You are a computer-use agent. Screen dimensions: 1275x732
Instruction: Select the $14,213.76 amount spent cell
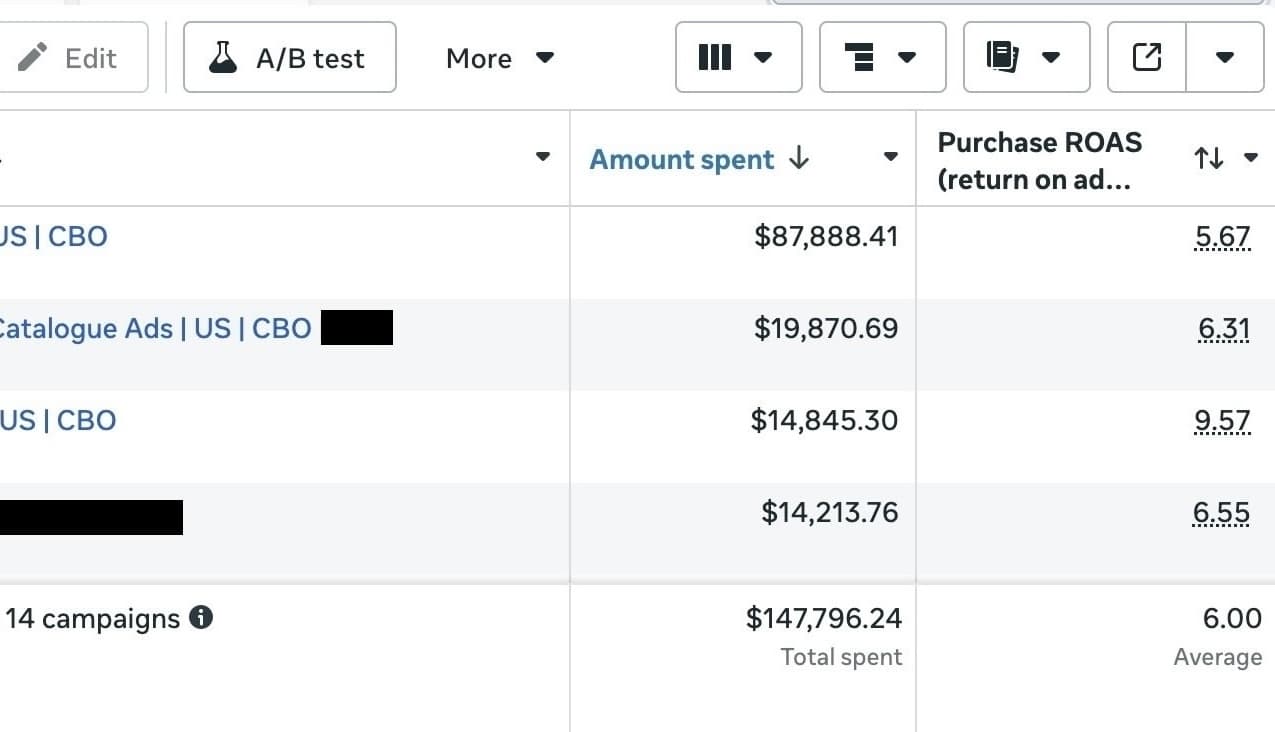[829, 513]
